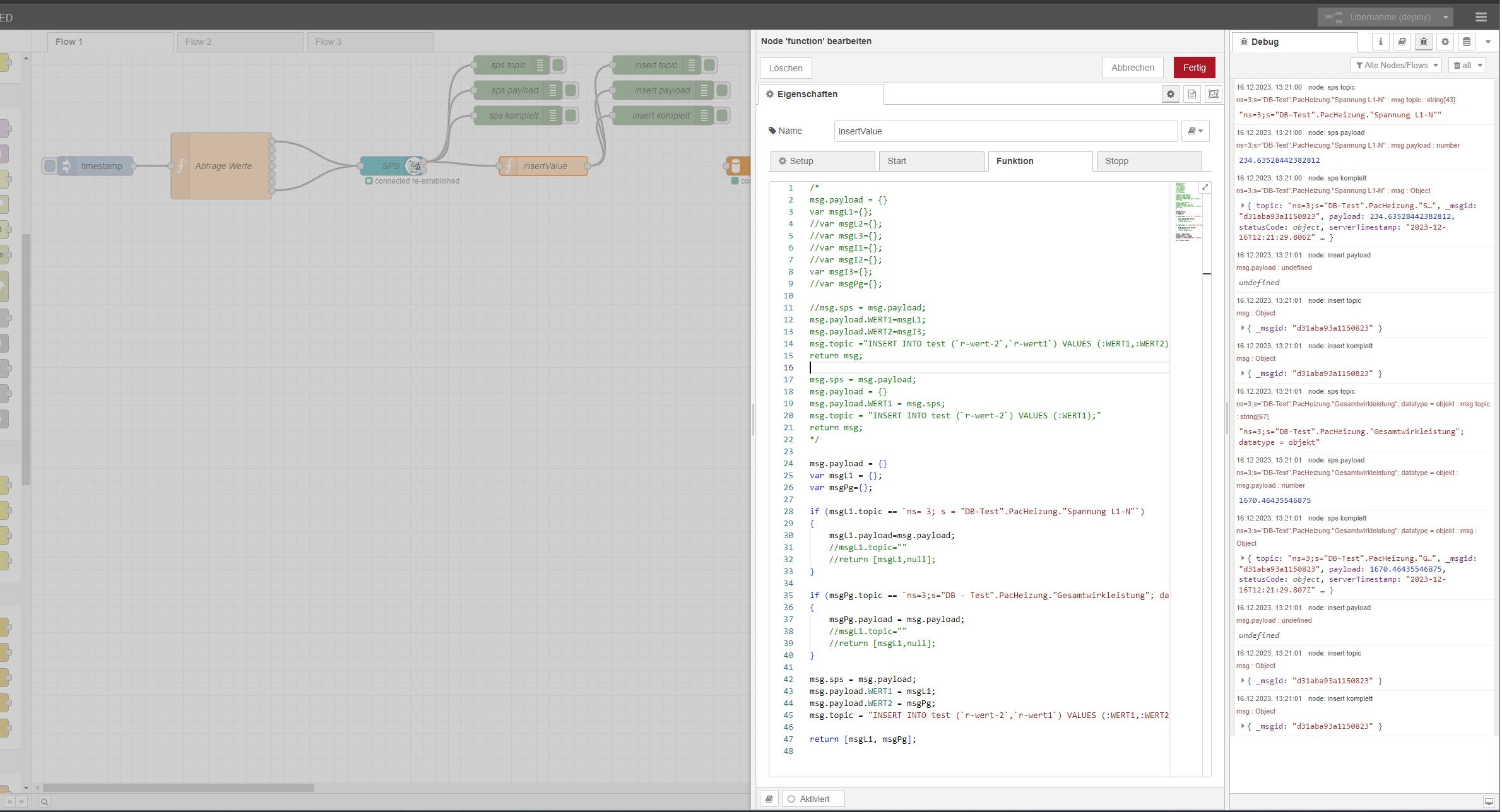Open the library dropdown beside the Name field

coord(1195,131)
